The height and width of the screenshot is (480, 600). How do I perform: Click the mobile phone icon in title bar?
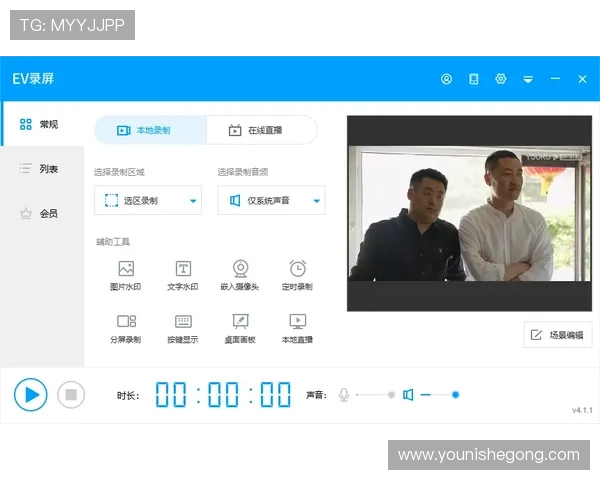(x=473, y=79)
